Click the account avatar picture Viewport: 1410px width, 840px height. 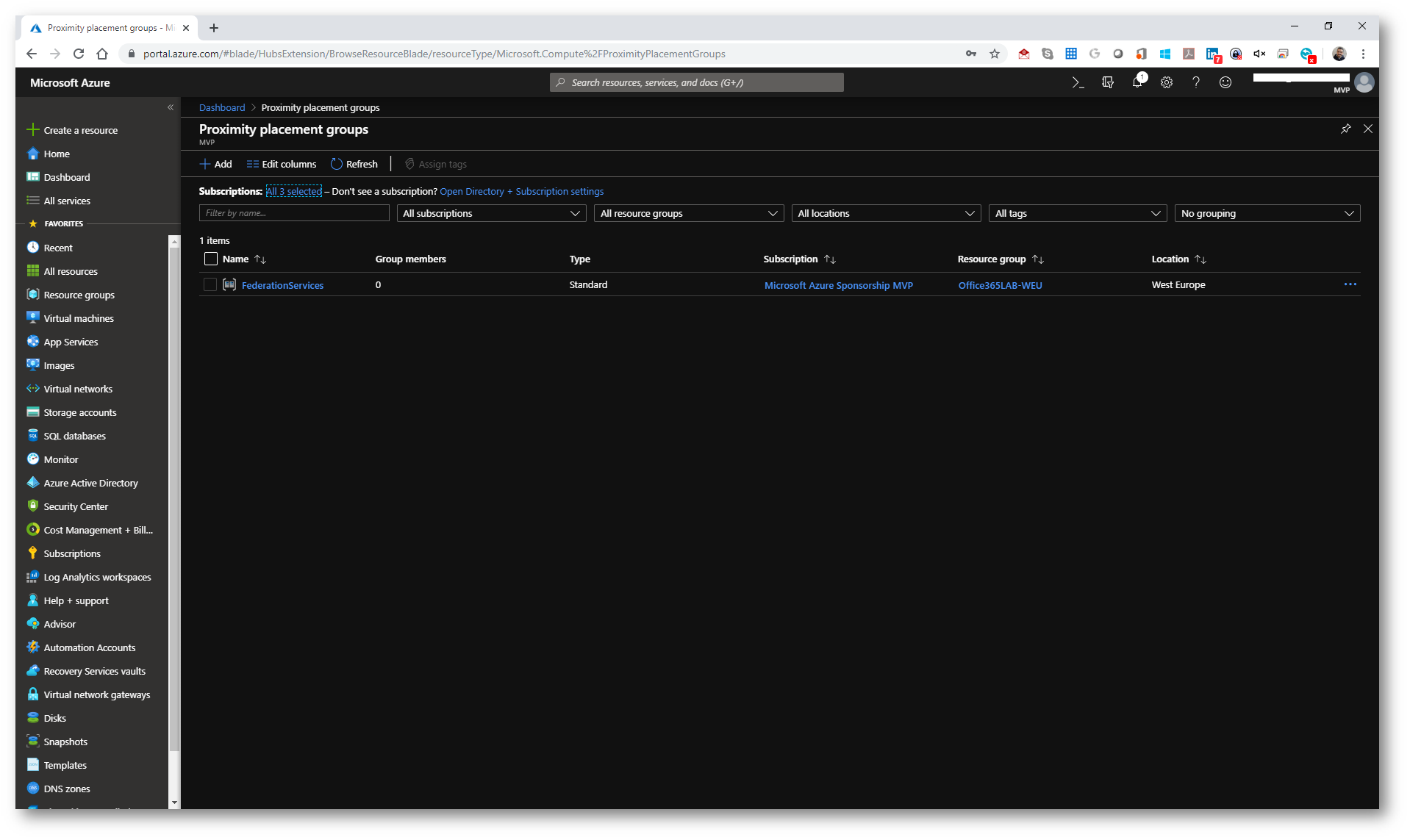[x=1364, y=82]
